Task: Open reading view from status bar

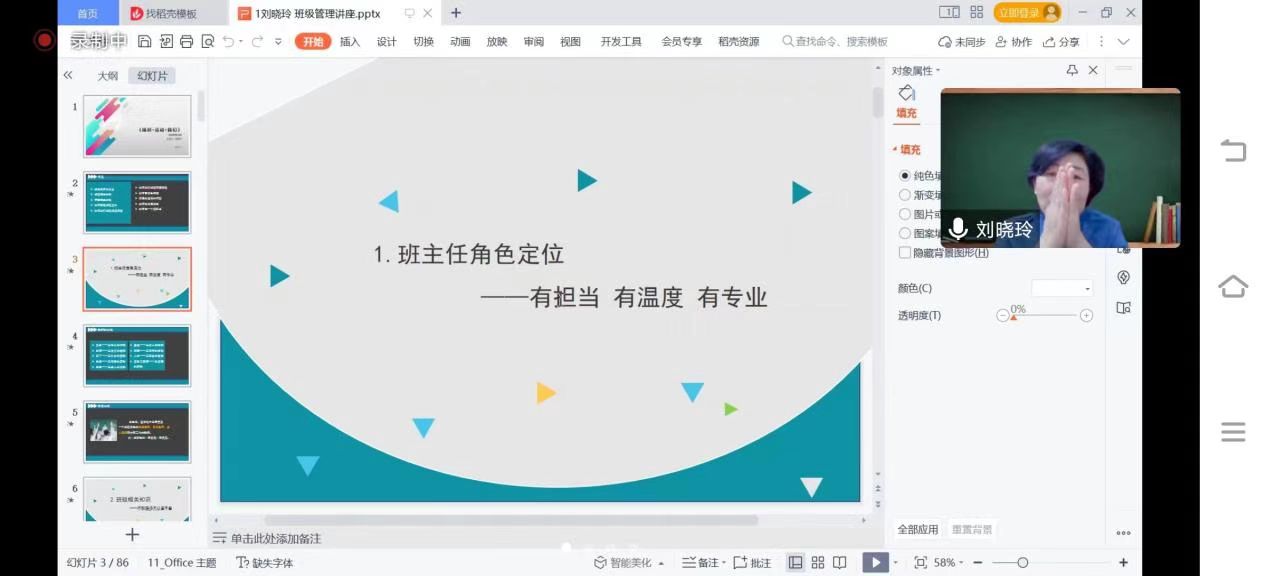Action: pos(840,563)
